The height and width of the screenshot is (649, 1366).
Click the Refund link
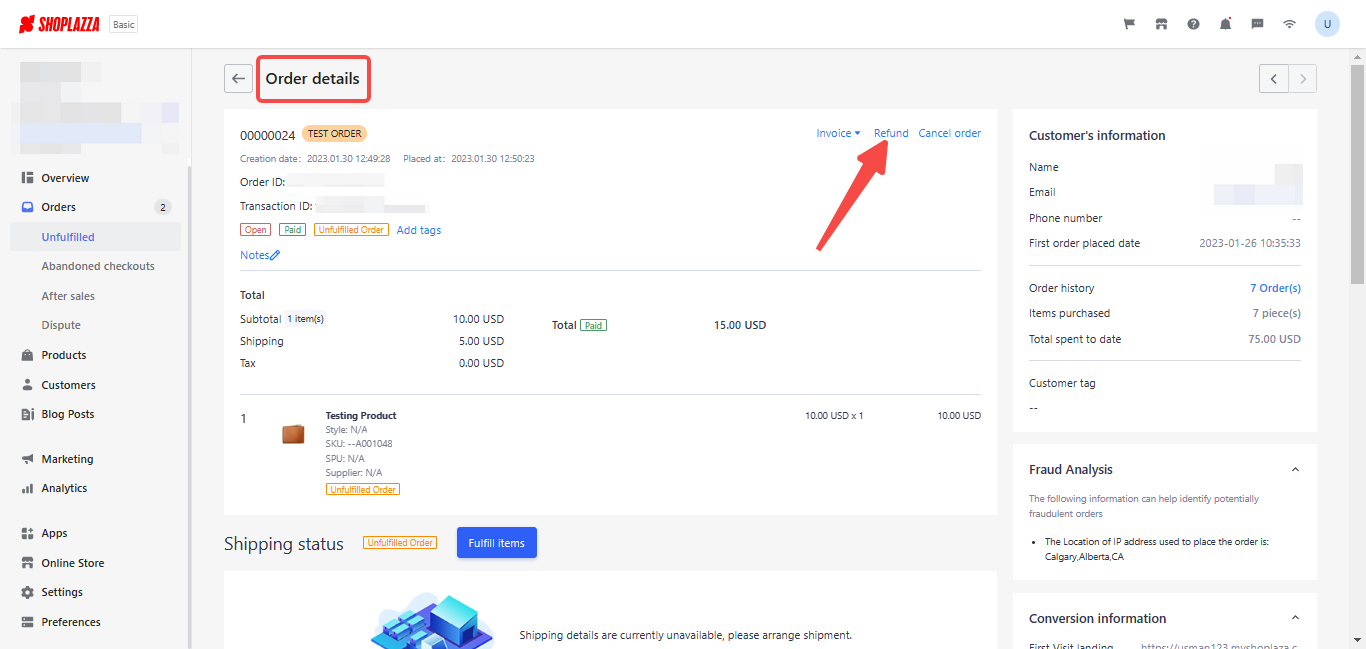891,133
